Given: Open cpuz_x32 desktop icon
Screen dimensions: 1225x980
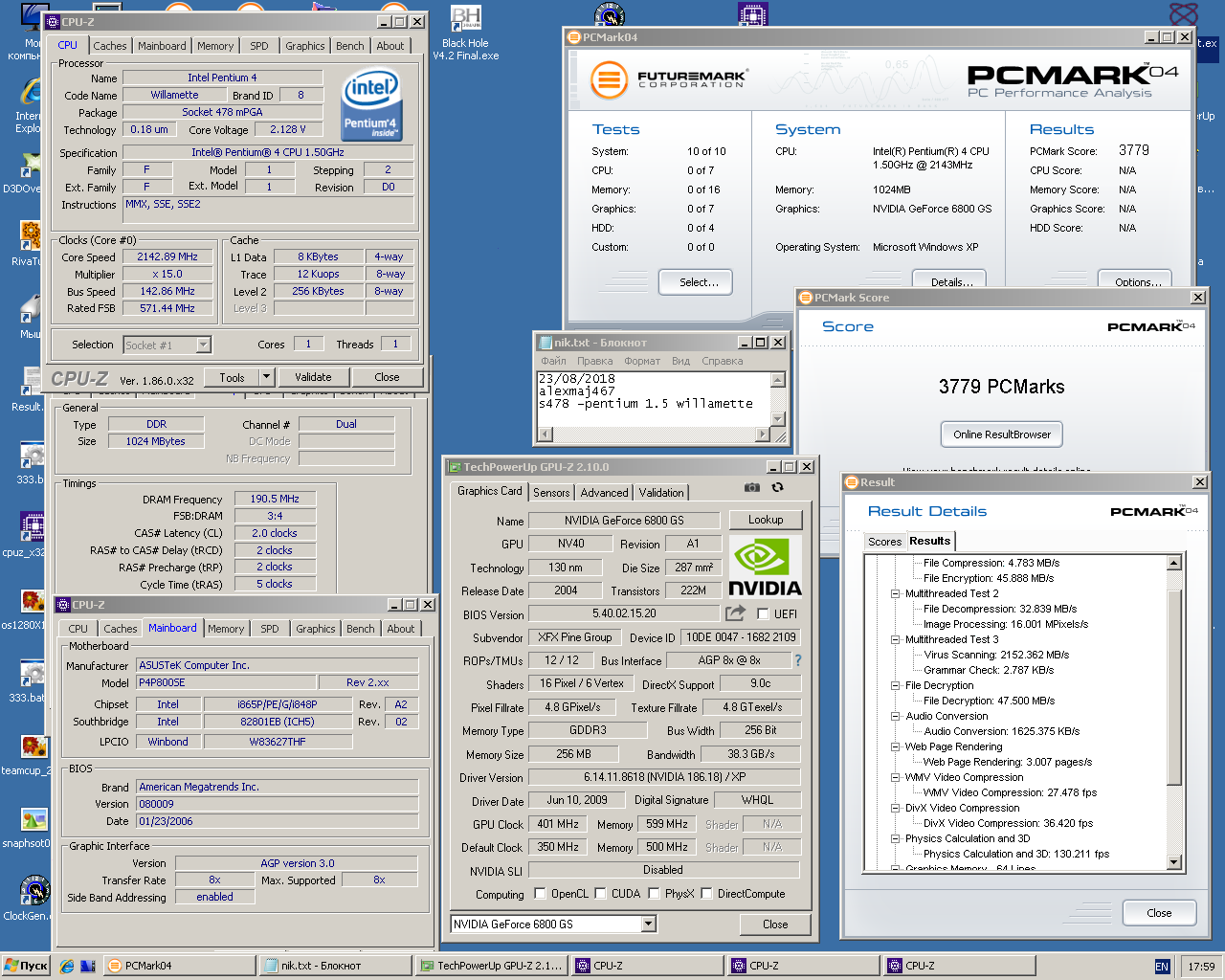Looking at the screenshot, I should (29, 535).
